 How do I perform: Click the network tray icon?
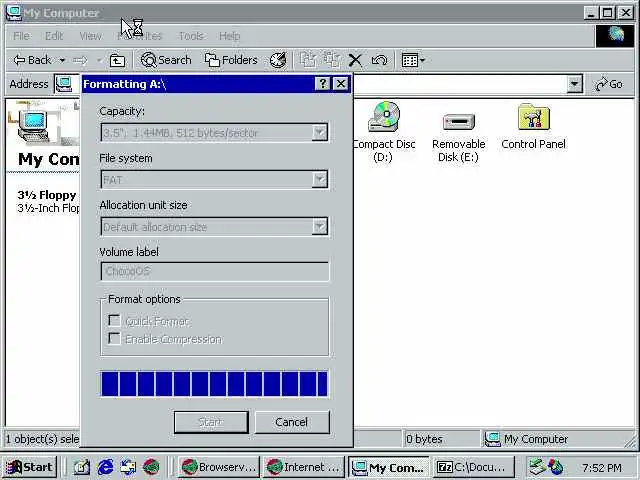coord(536,467)
